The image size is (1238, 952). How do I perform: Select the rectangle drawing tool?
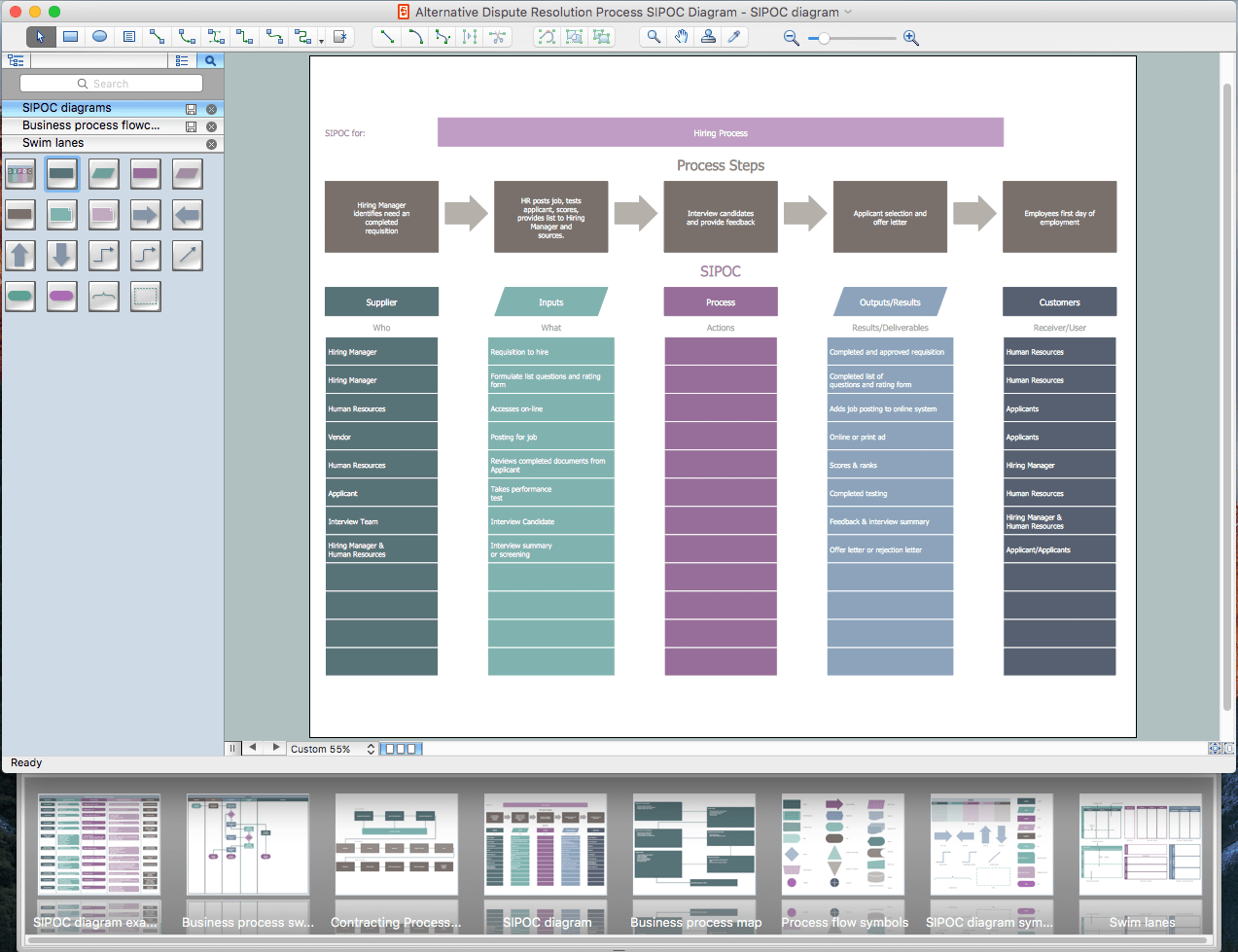pos(70,37)
